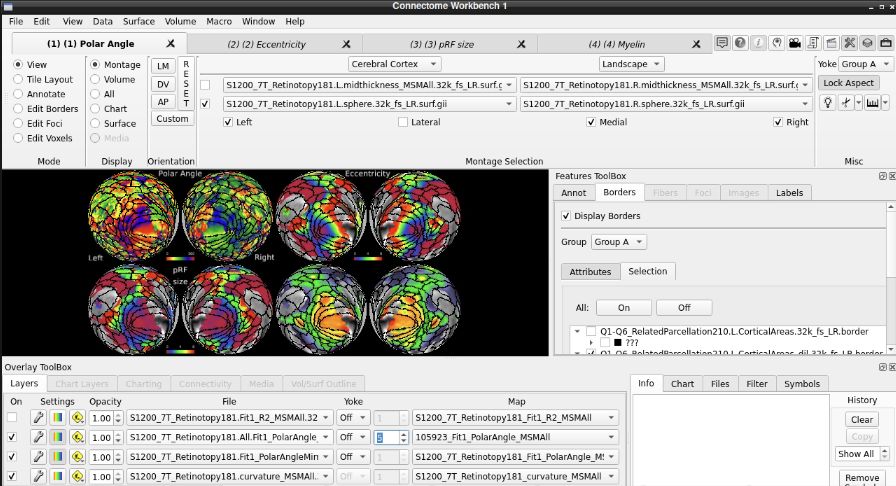Uncheck the Medial montage view
The image size is (896, 486).
(x=591, y=122)
